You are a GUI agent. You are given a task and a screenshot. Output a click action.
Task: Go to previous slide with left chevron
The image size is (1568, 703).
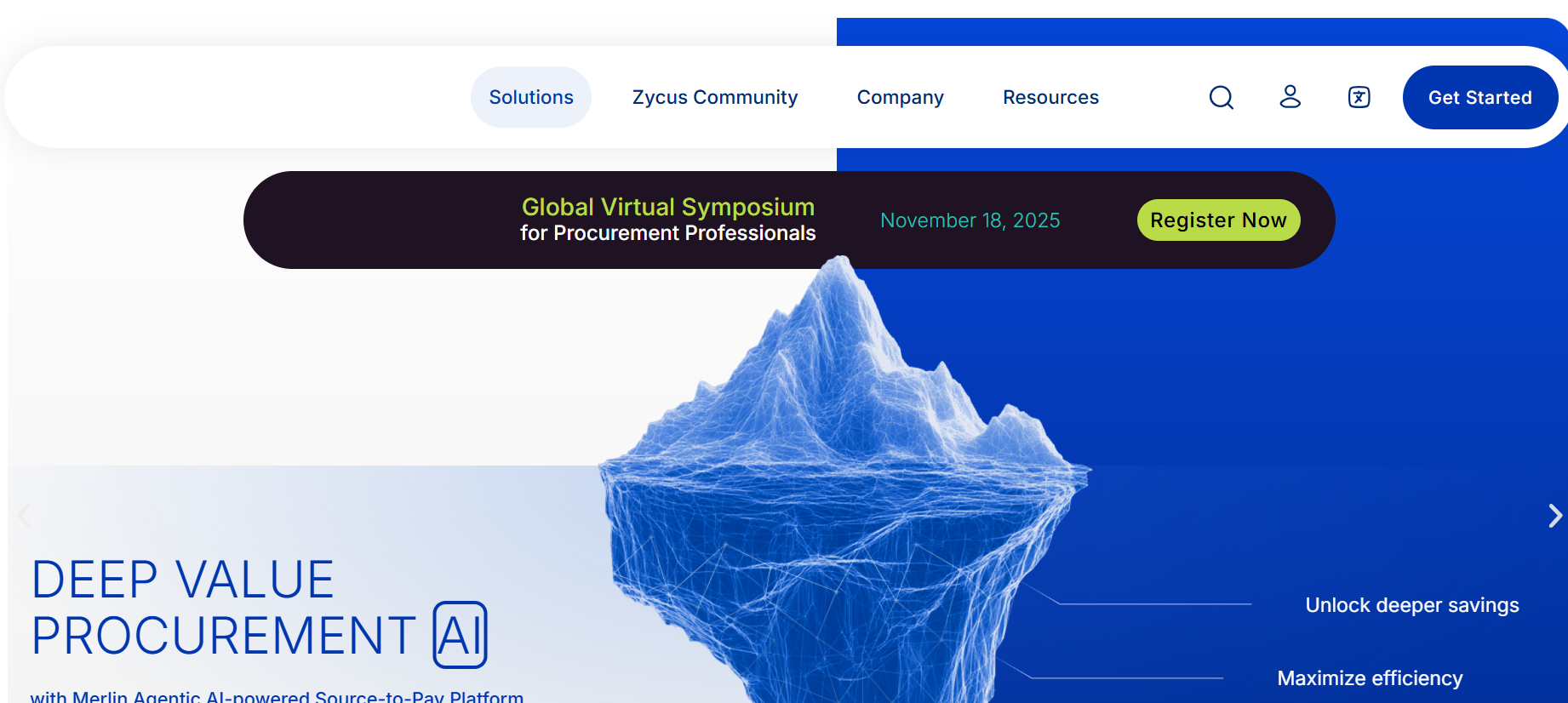tap(24, 516)
